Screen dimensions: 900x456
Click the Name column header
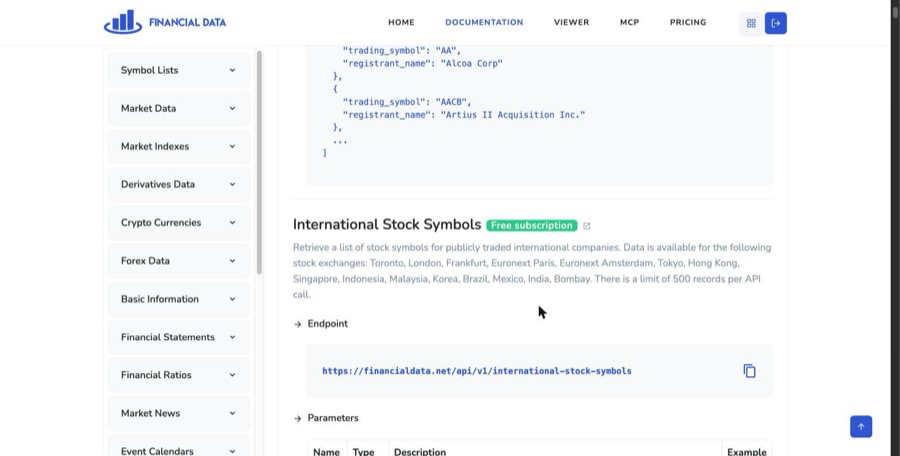click(327, 452)
